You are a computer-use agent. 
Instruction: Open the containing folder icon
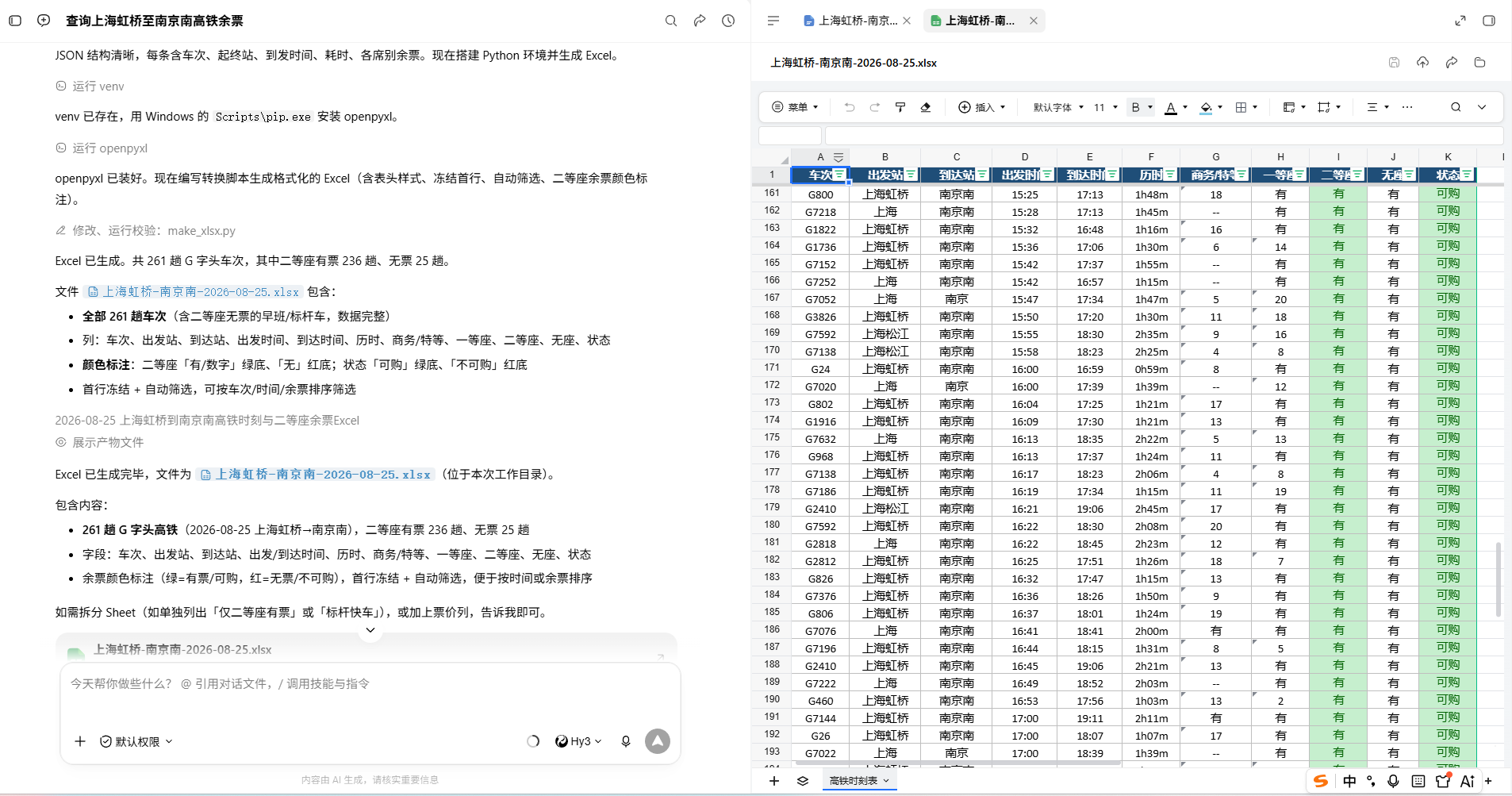coord(1479,63)
